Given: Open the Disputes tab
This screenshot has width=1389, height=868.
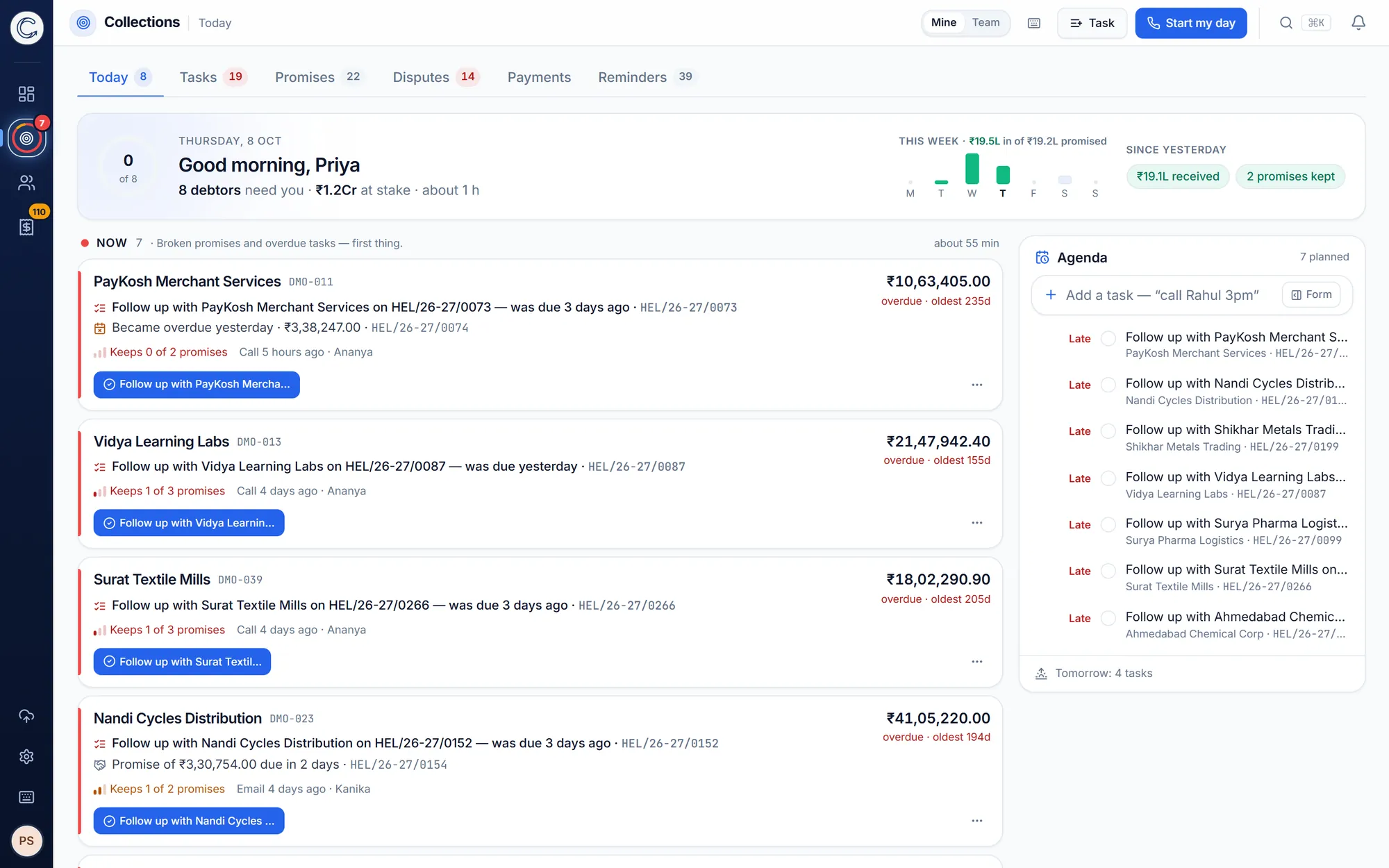Looking at the screenshot, I should coord(436,77).
